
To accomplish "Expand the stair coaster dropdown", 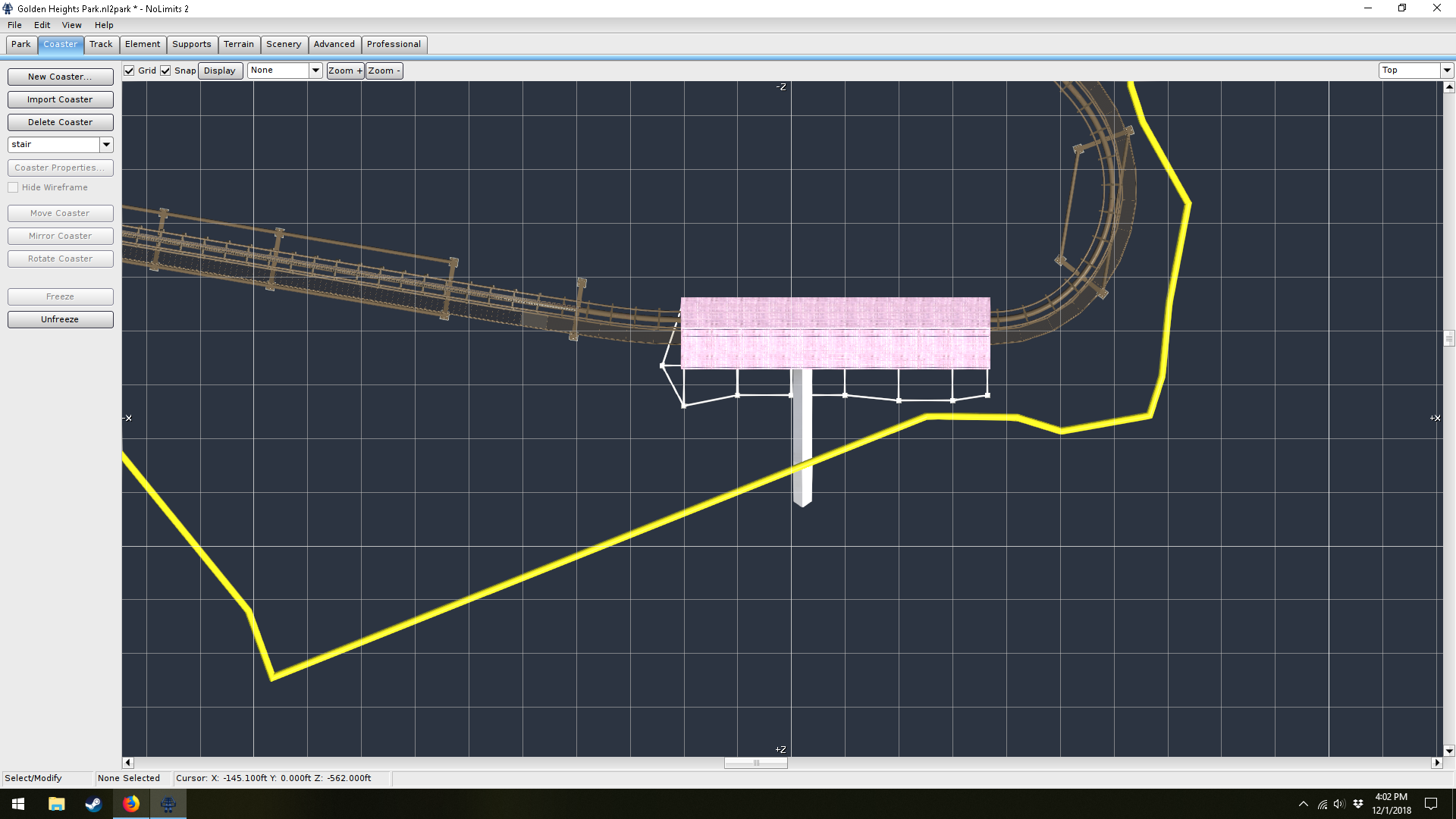I will 106,144.
